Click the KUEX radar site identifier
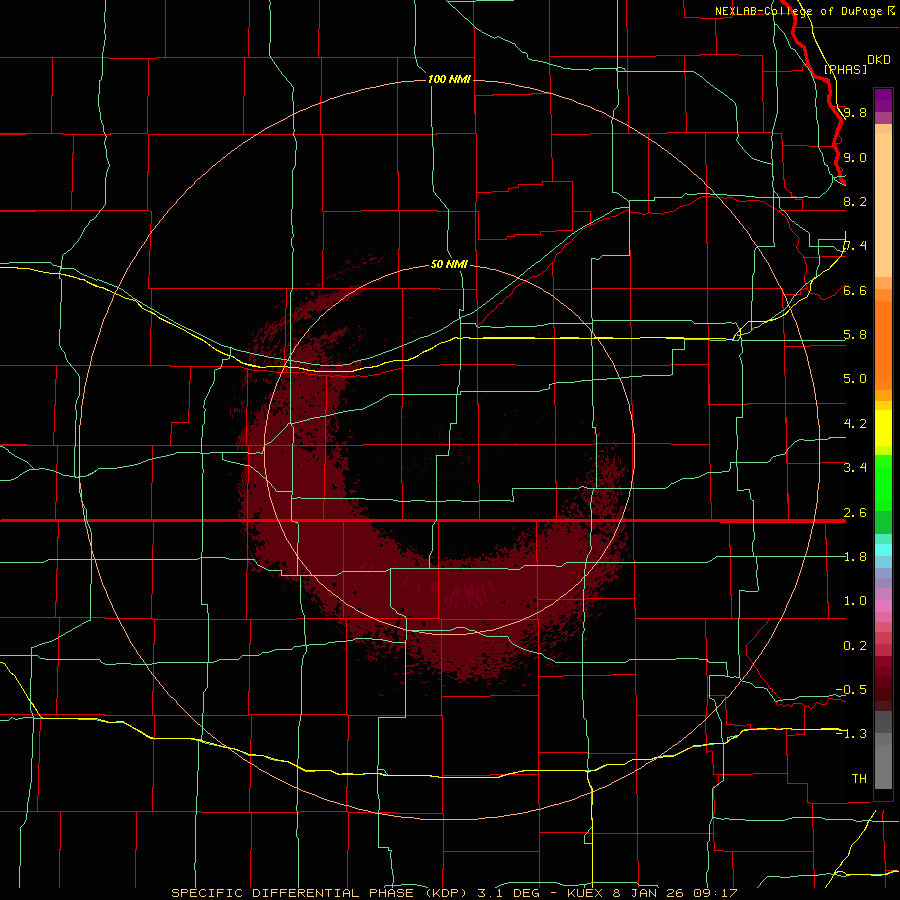The height and width of the screenshot is (900, 900). pos(584,893)
